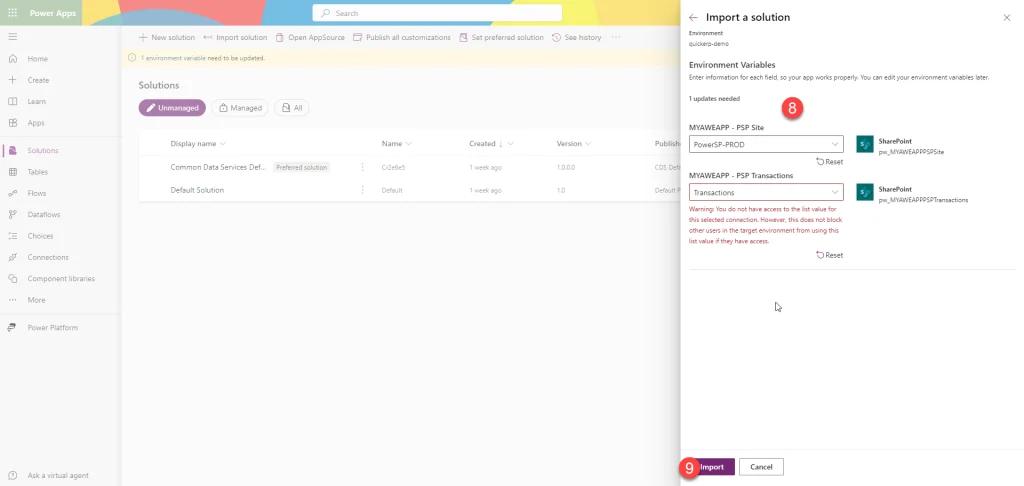
Task: Click the Choices list icon
Action: pyautogui.click(x=12, y=236)
